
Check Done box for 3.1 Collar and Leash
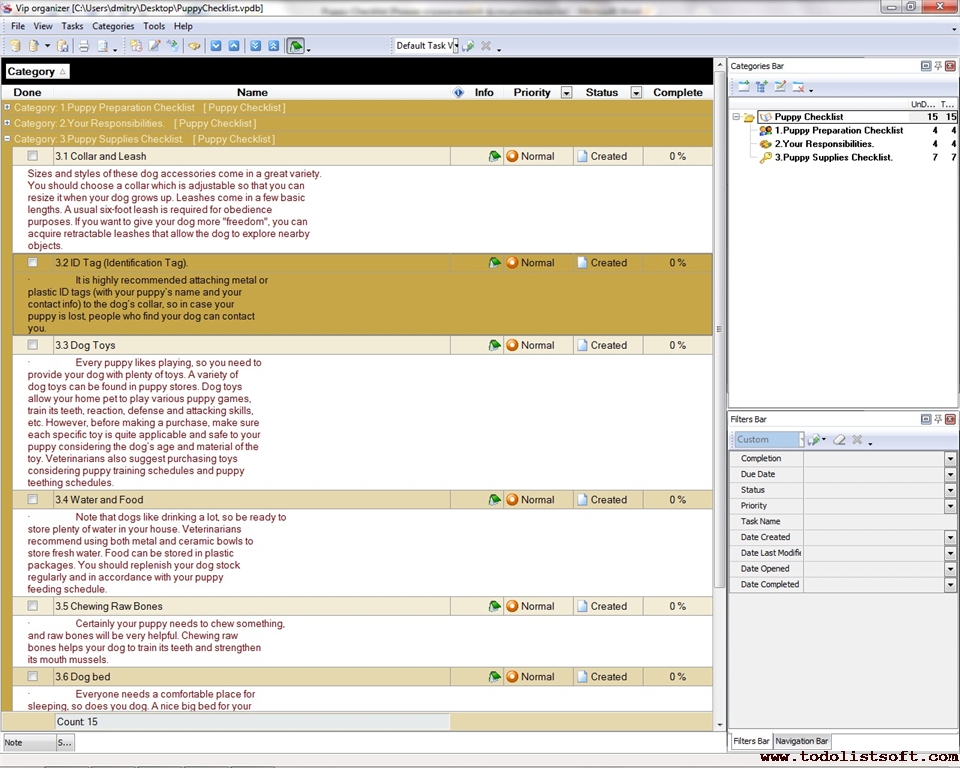point(33,156)
